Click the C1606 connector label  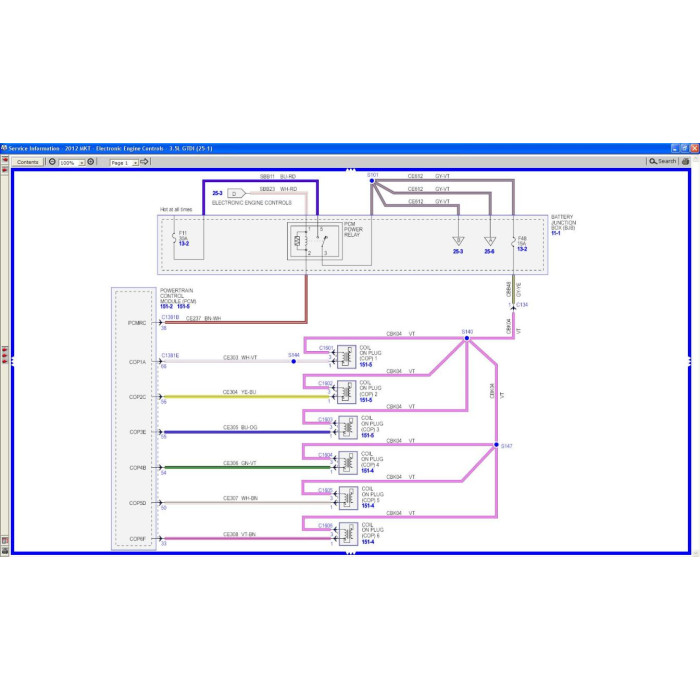click(325, 525)
